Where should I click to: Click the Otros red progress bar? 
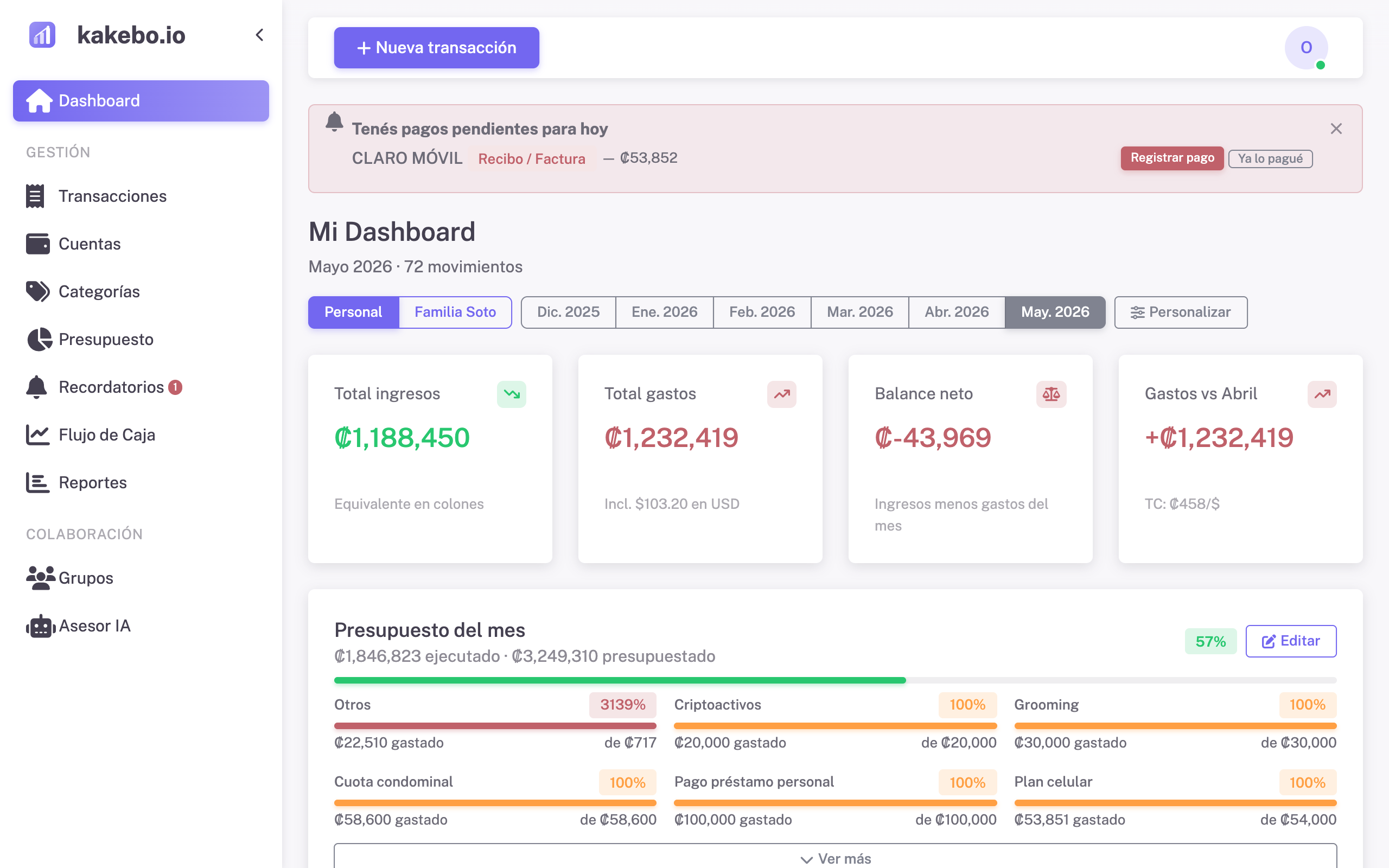tap(495, 726)
